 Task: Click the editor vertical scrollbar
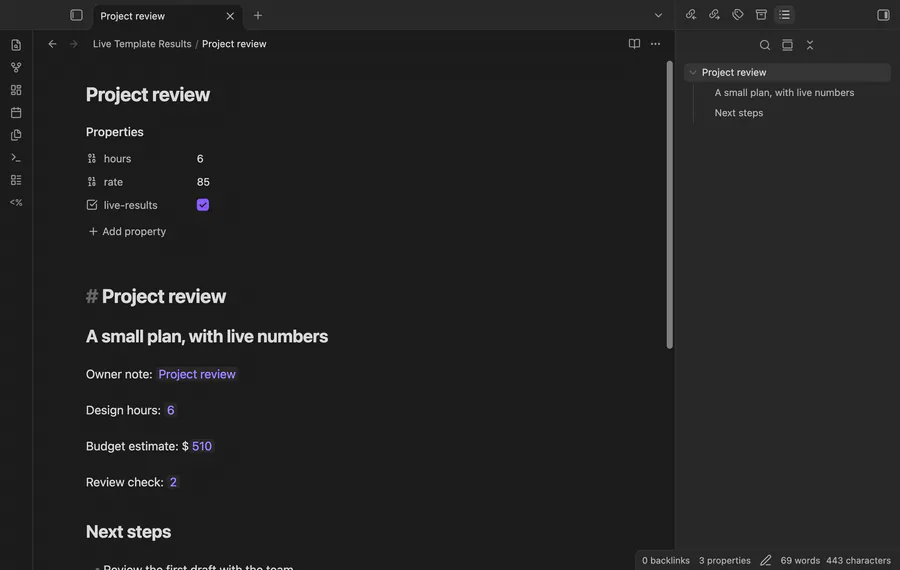tap(669, 204)
